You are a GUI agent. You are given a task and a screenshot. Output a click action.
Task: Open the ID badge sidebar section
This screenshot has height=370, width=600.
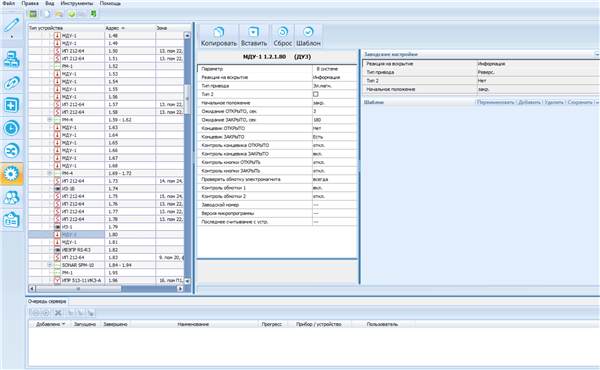11,220
